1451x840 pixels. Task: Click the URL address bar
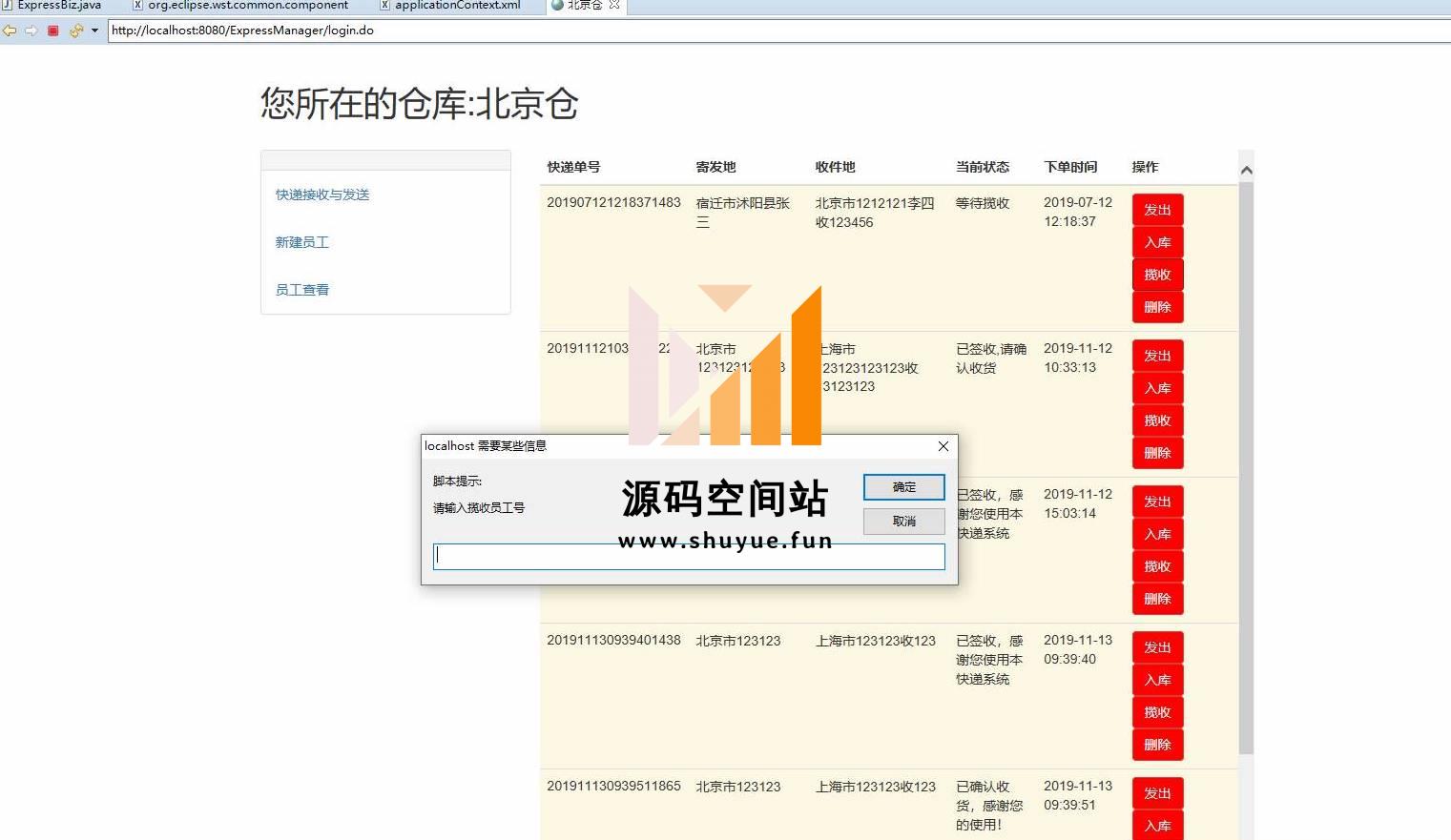778,31
